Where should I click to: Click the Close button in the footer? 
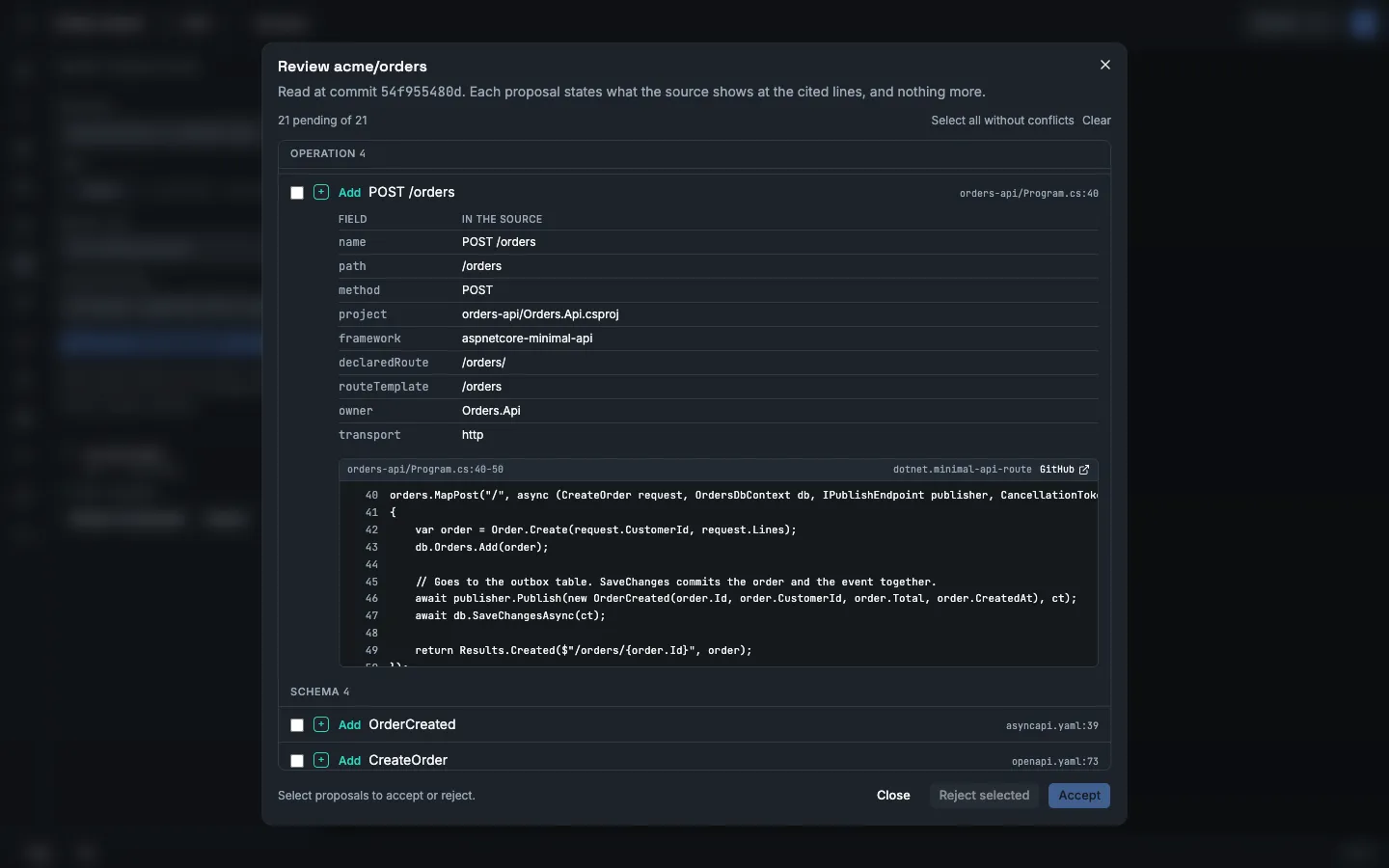(893, 796)
